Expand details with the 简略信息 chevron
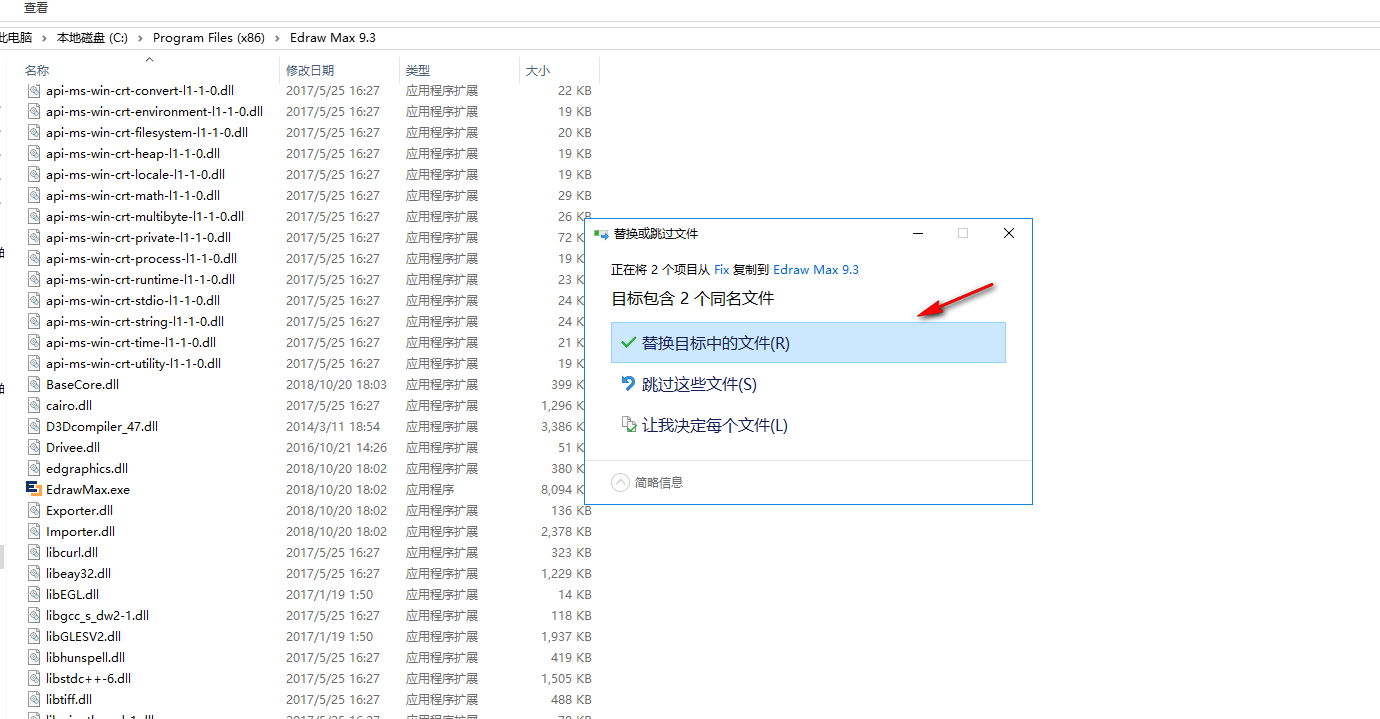Image resolution: width=1380 pixels, height=719 pixels. 621,482
